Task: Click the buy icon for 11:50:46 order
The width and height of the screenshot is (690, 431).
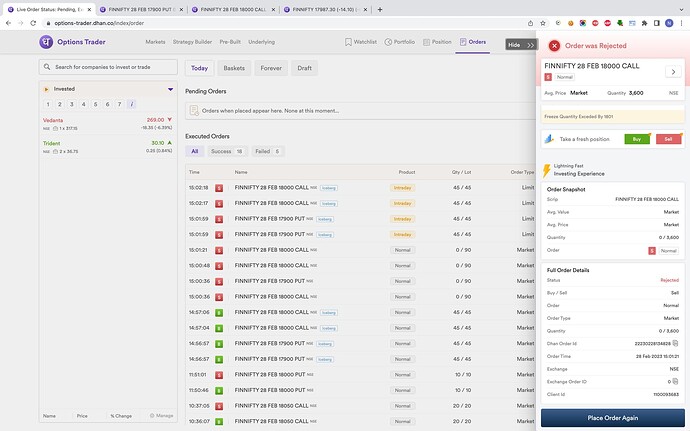Action: click(219, 390)
